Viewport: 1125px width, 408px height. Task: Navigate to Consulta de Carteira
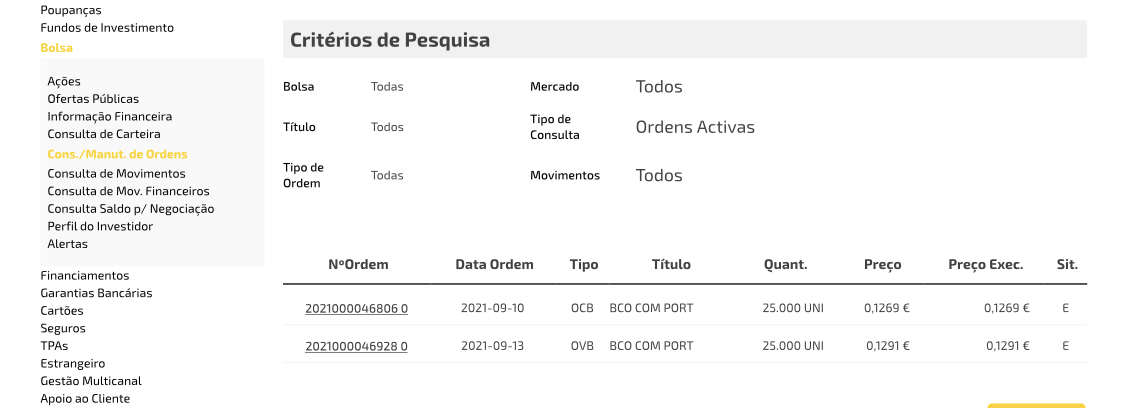pyautogui.click(x=104, y=134)
